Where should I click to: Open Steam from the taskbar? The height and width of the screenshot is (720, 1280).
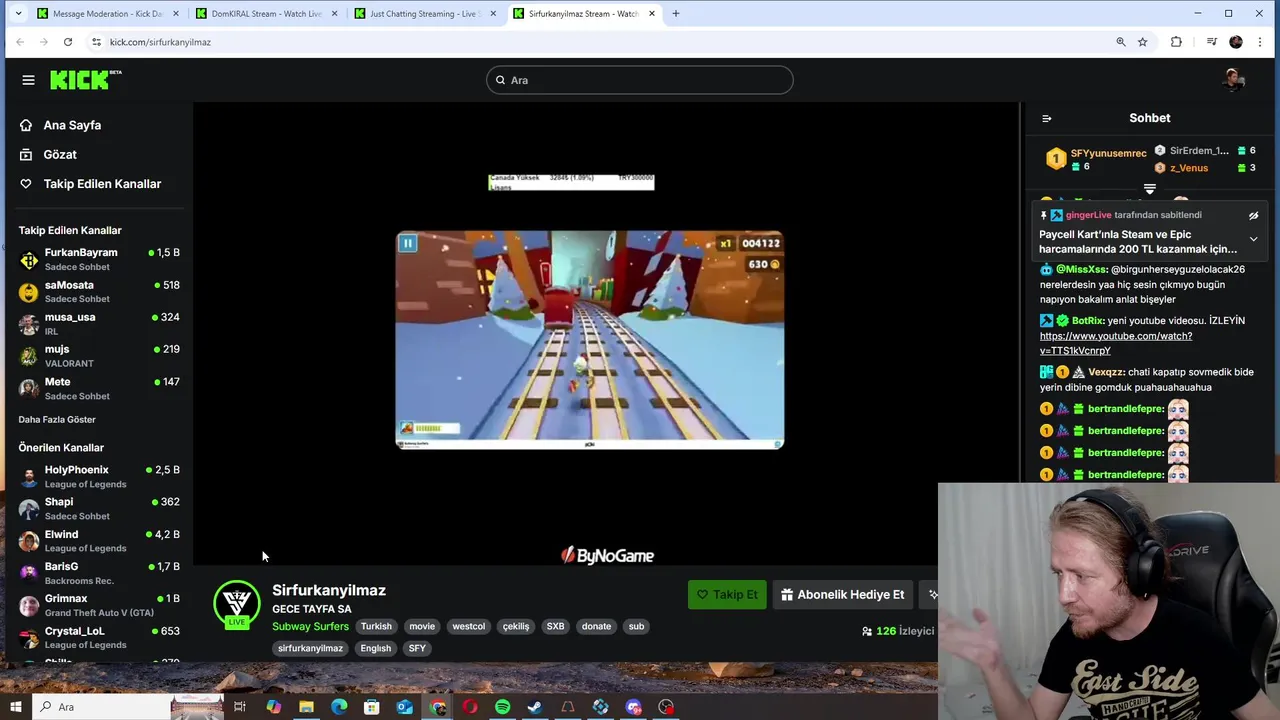[x=535, y=707]
